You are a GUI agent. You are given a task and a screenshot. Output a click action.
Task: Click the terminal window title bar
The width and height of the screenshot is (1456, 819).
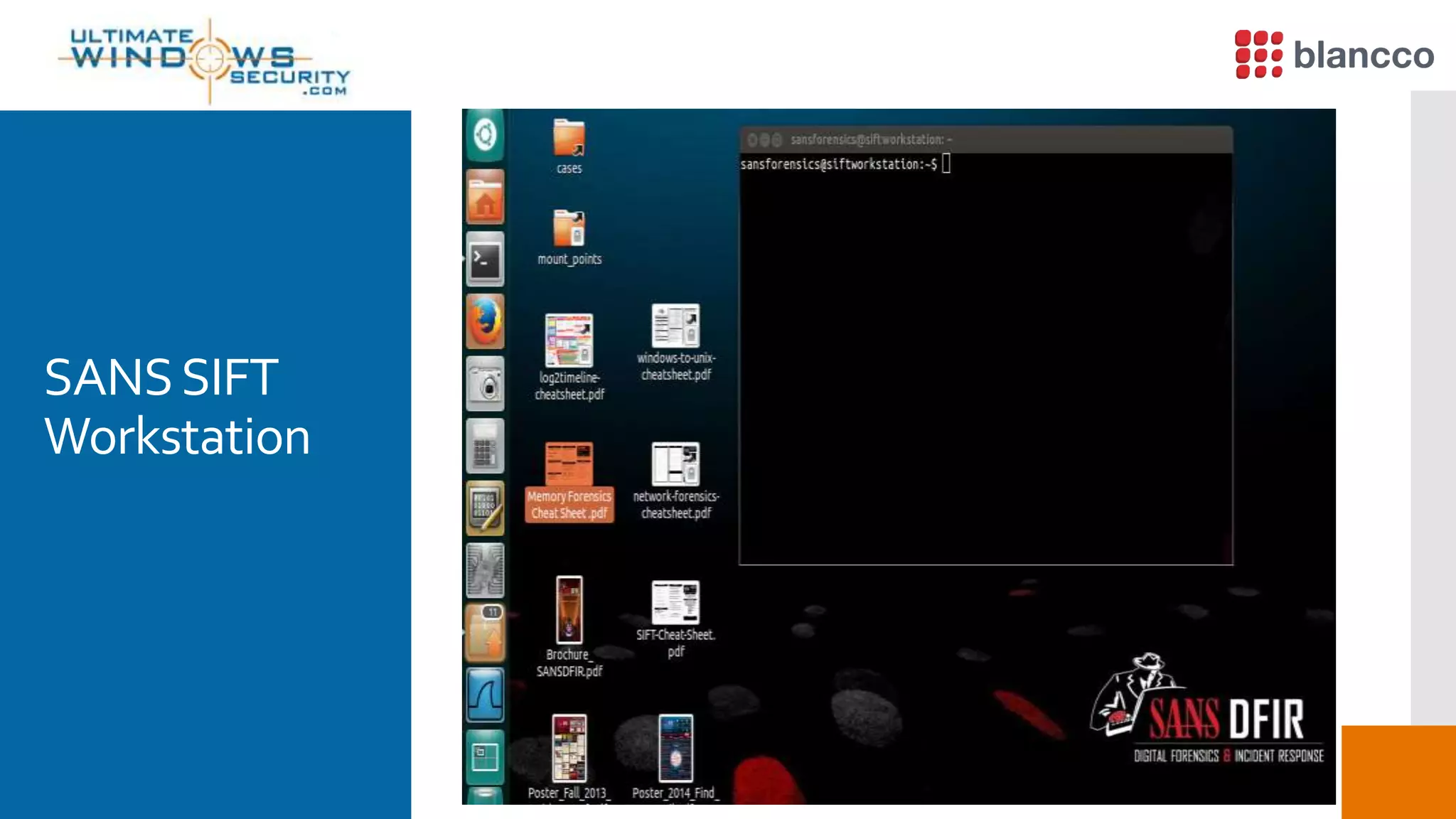click(x=986, y=139)
